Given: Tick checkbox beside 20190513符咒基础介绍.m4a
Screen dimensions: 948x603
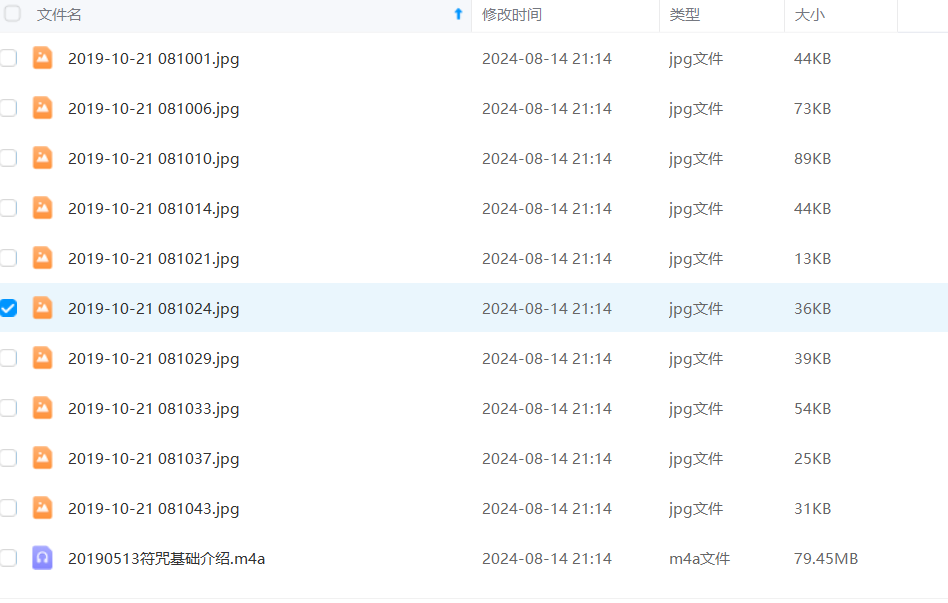Looking at the screenshot, I should click(8, 558).
